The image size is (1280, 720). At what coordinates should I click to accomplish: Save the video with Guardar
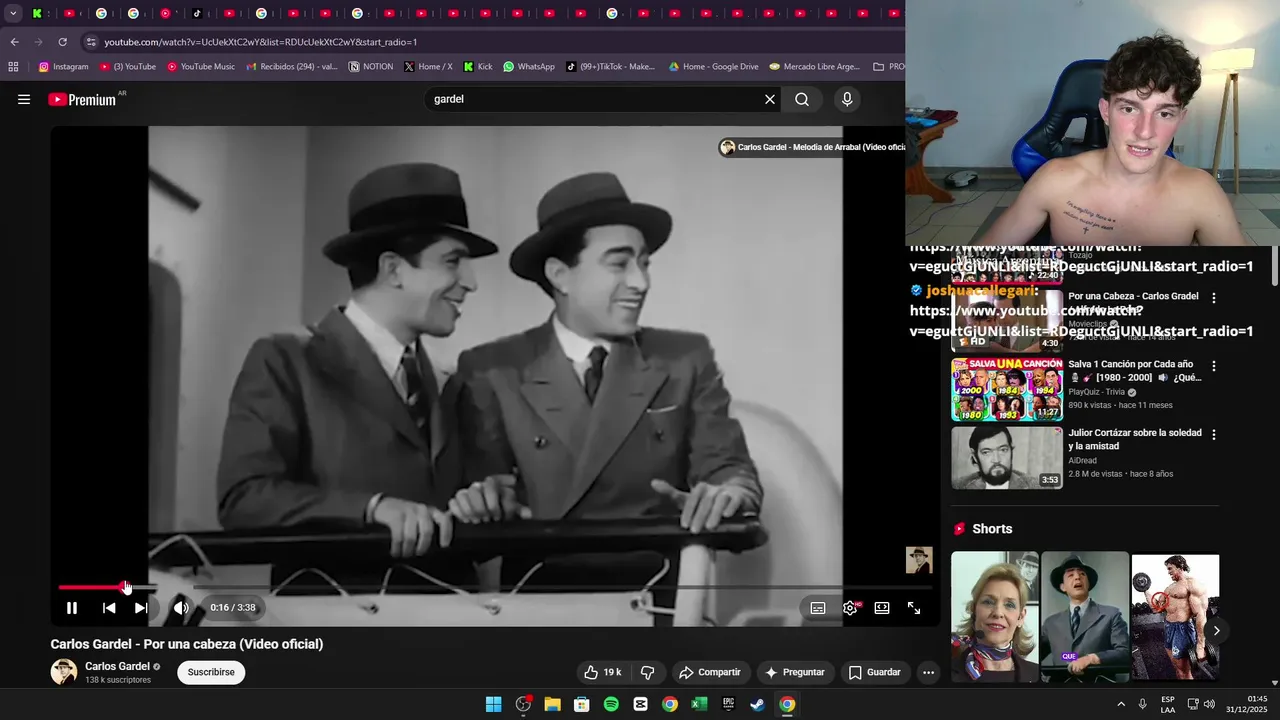point(875,672)
